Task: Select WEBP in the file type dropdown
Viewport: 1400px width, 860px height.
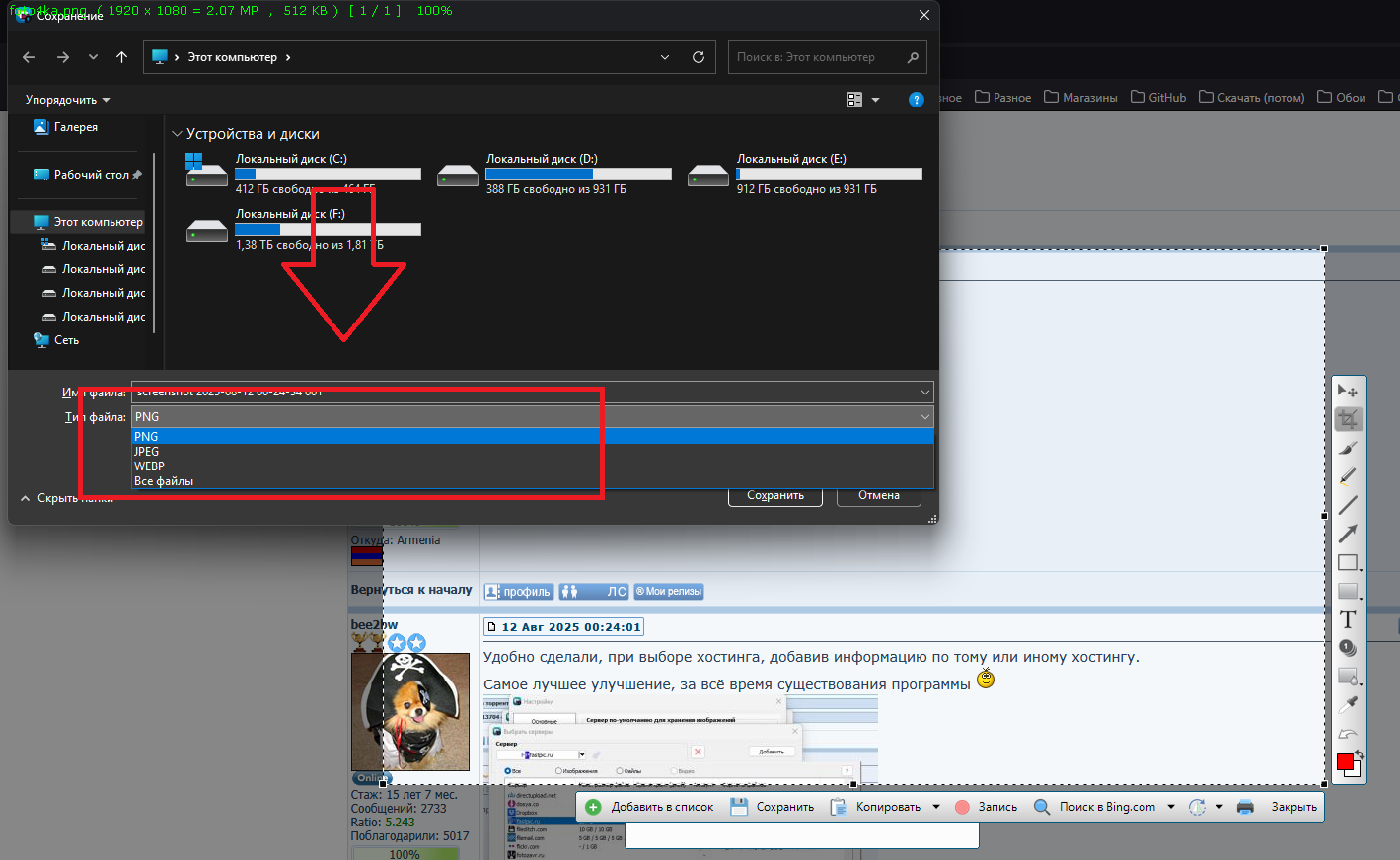Action: click(150, 466)
